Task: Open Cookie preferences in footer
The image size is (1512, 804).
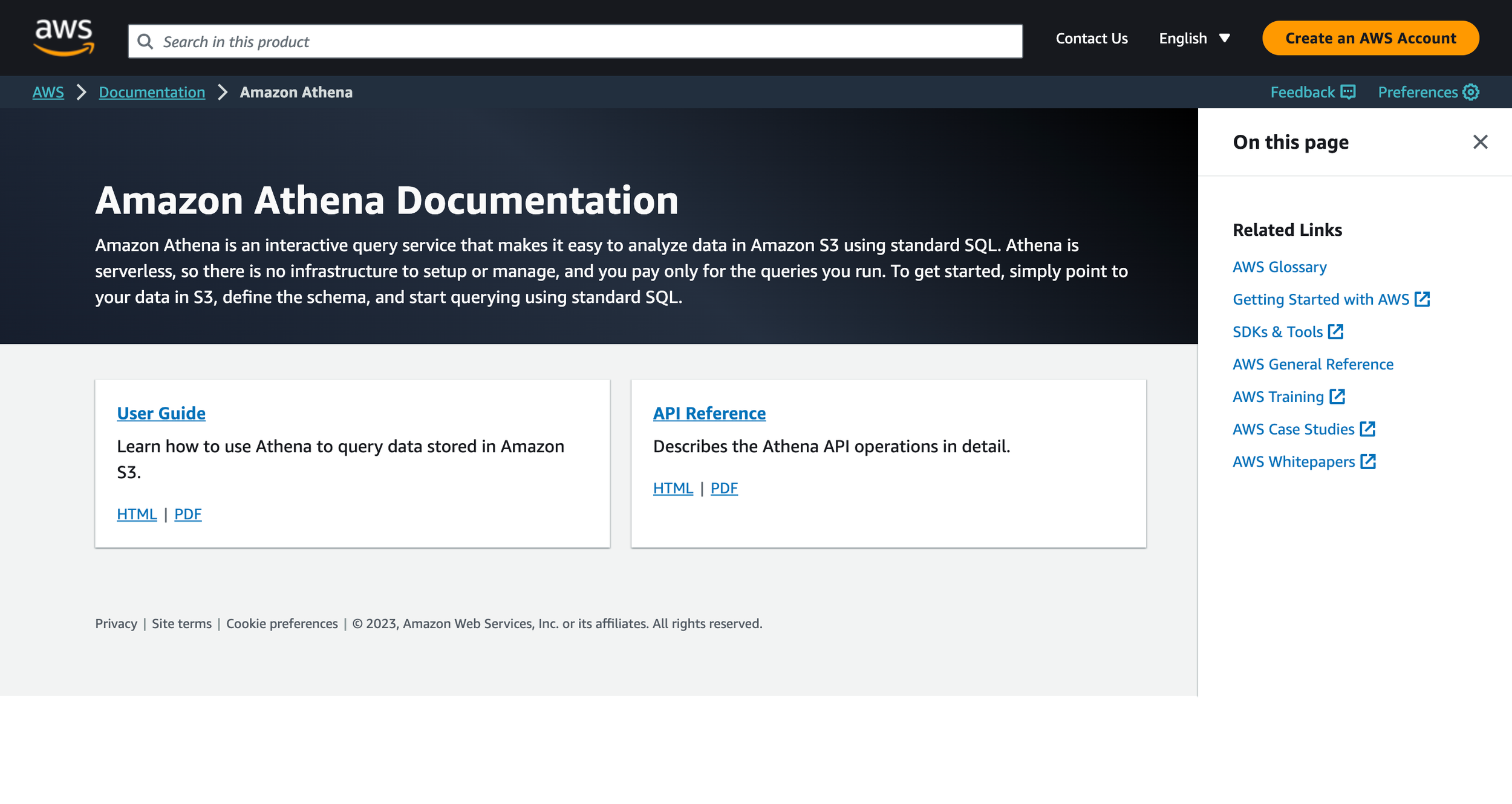Action: (x=282, y=624)
